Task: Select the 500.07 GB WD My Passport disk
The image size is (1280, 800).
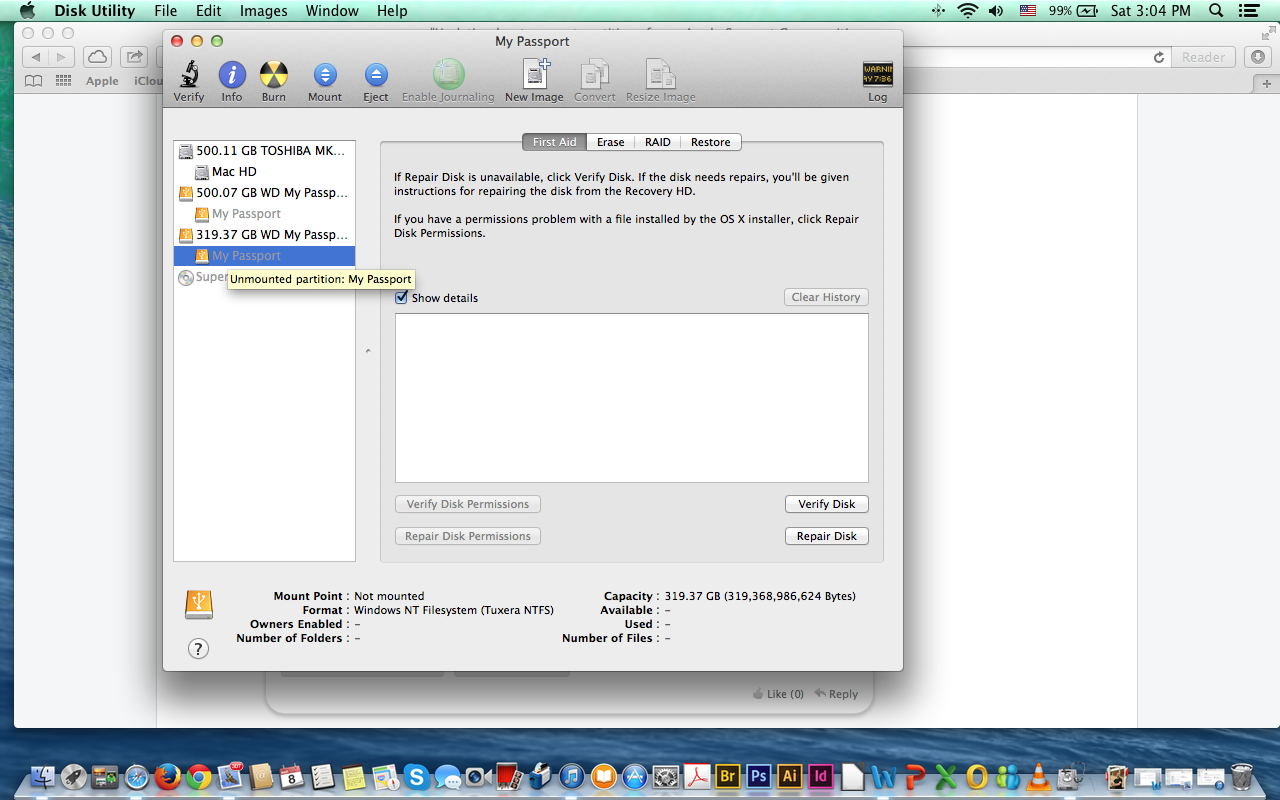Action: click(x=264, y=193)
